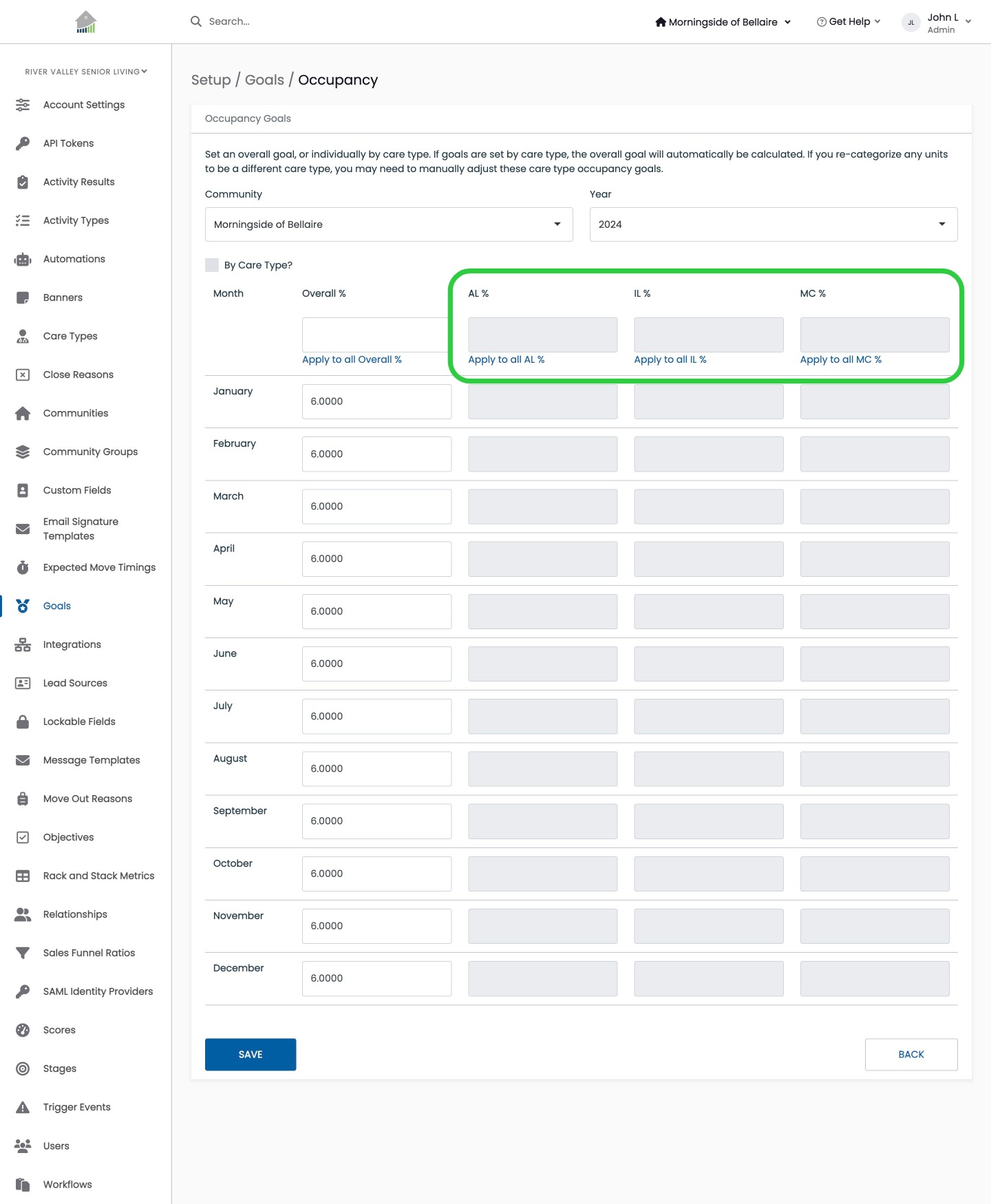Open the Get Help menu
991x1204 pixels.
849,21
